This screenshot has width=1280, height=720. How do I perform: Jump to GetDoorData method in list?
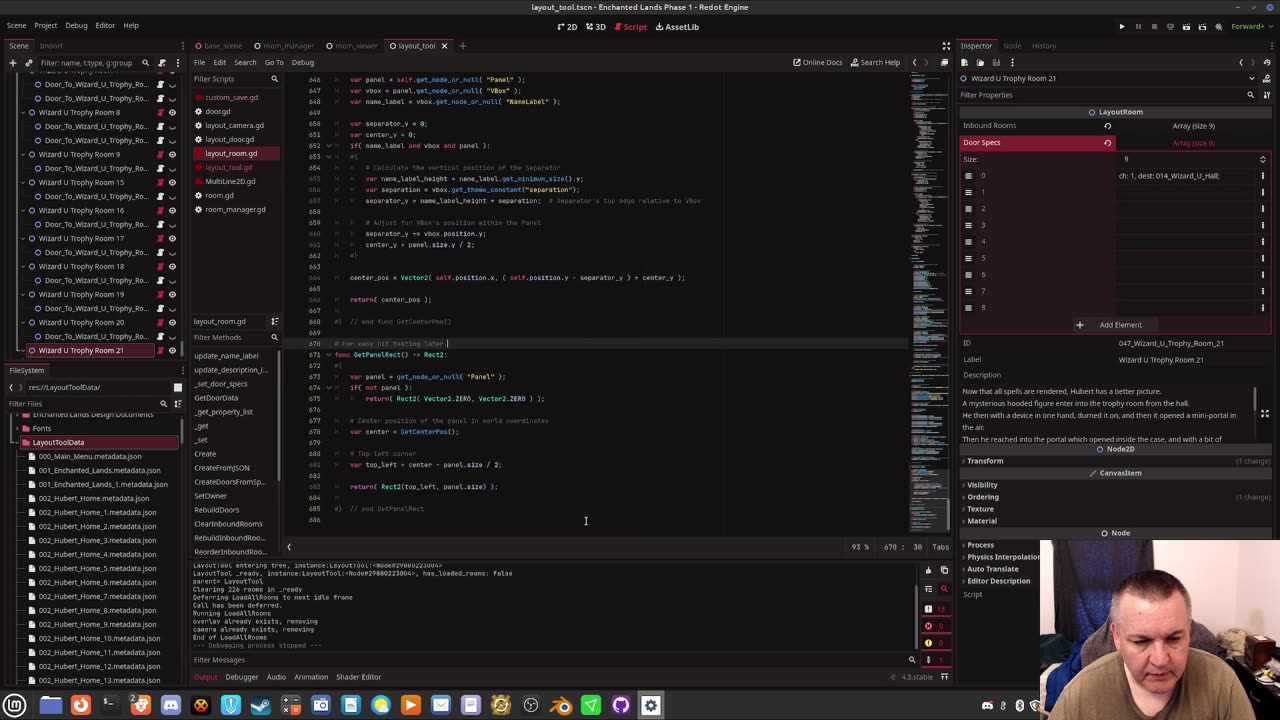(x=216, y=398)
